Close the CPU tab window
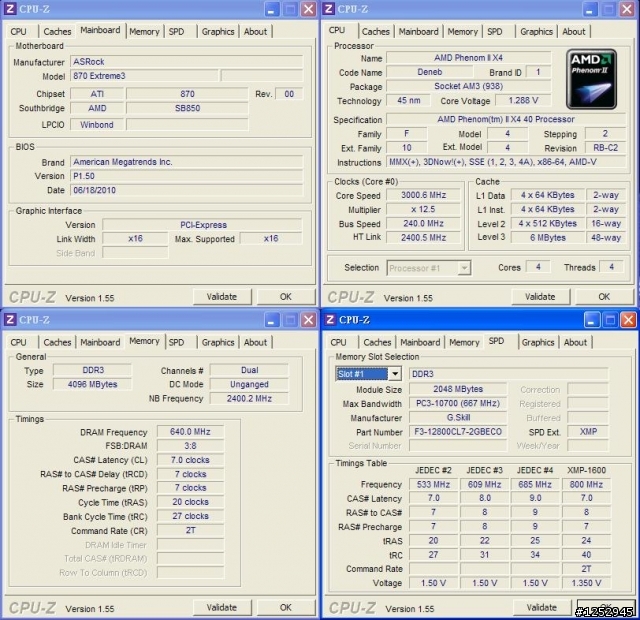This screenshot has height=620, width=640. coord(627,9)
